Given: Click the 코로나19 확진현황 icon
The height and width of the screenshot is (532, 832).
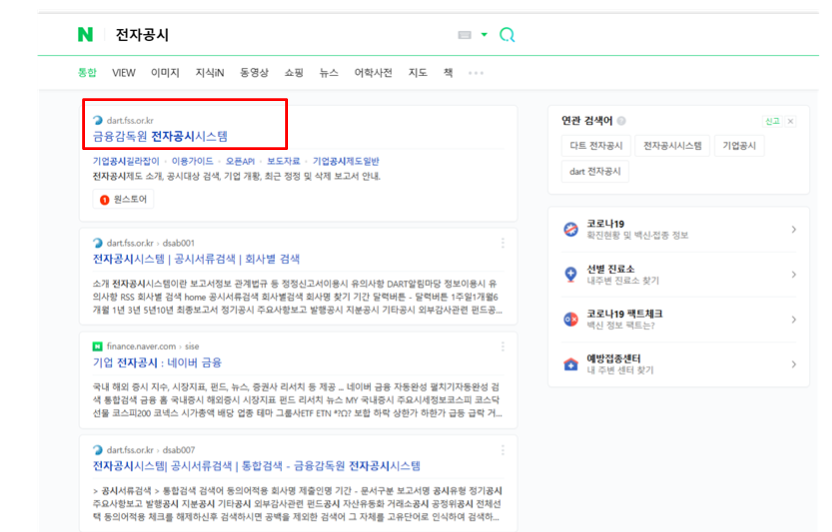Looking at the screenshot, I should [570, 229].
